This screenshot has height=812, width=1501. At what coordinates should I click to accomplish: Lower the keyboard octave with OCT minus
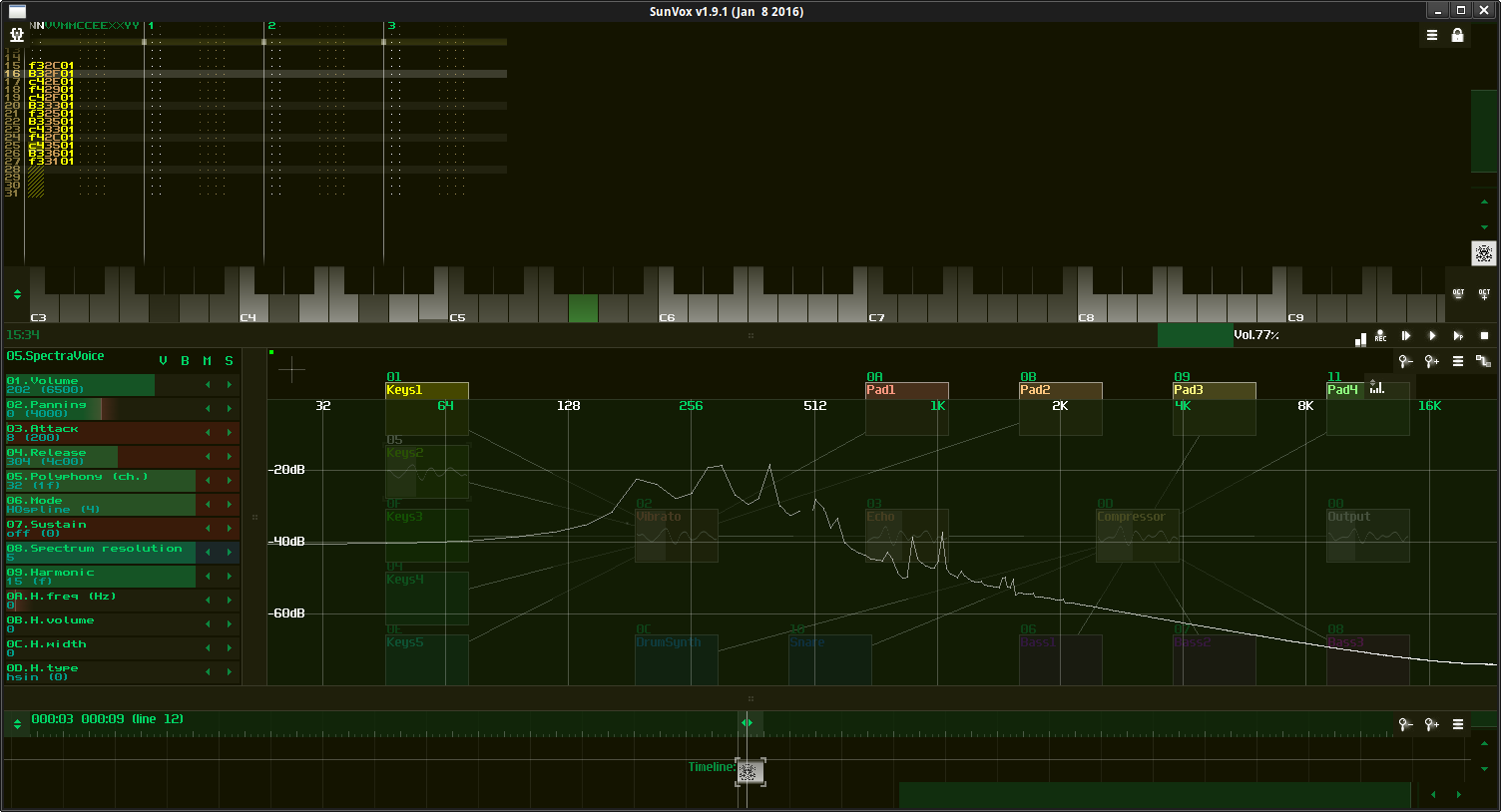point(1458,293)
